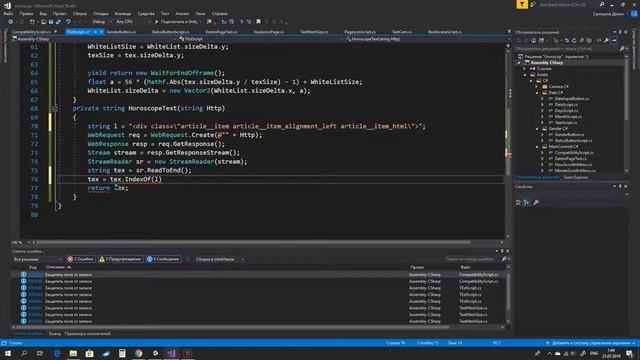The height and width of the screenshot is (360, 640).
Task: Click the wrench Properties icon in Solution Explorer
Action: coord(606,40)
